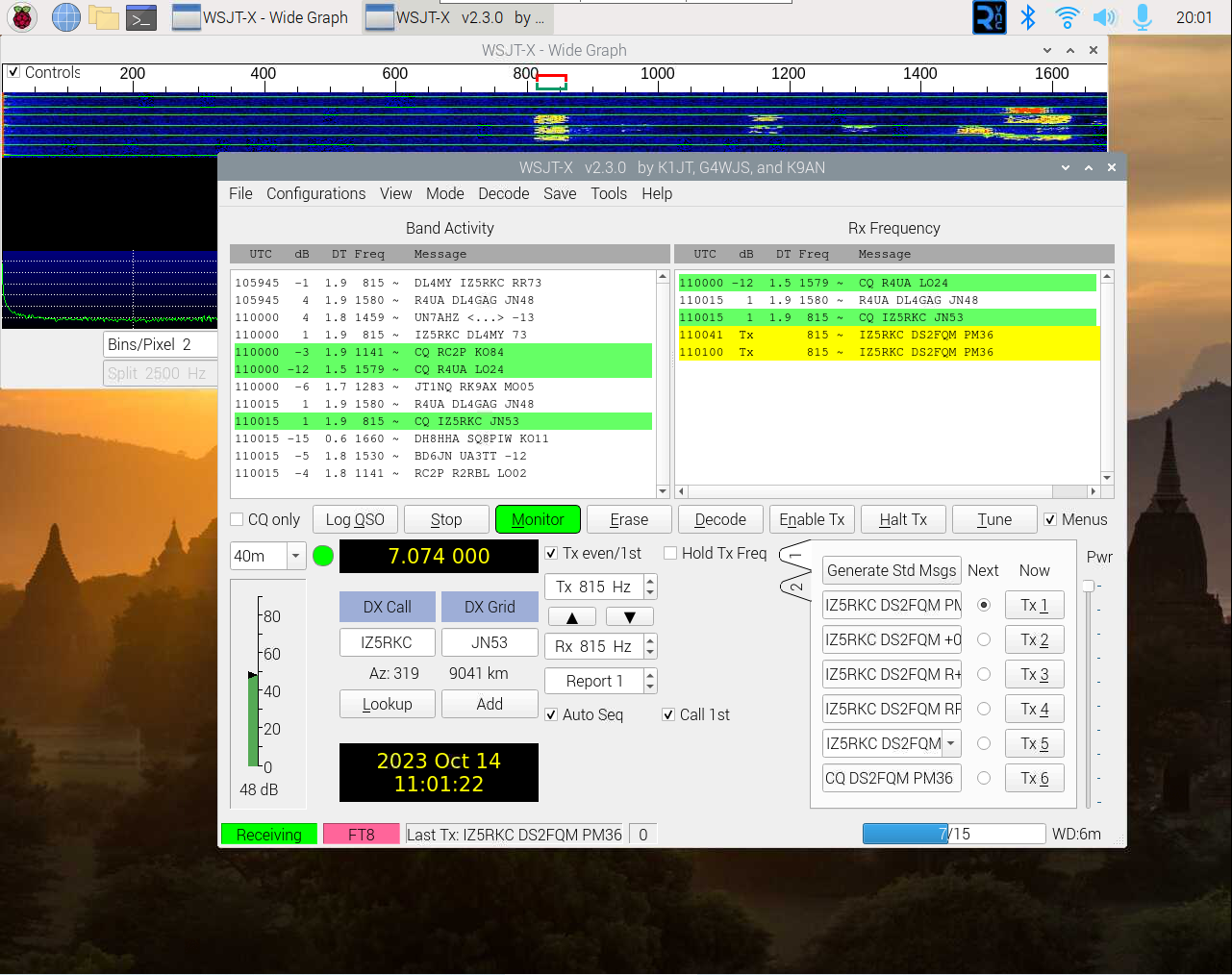Viewport: 1232px width, 975px height.
Task: Switch to message tab 2
Action: tap(795, 586)
